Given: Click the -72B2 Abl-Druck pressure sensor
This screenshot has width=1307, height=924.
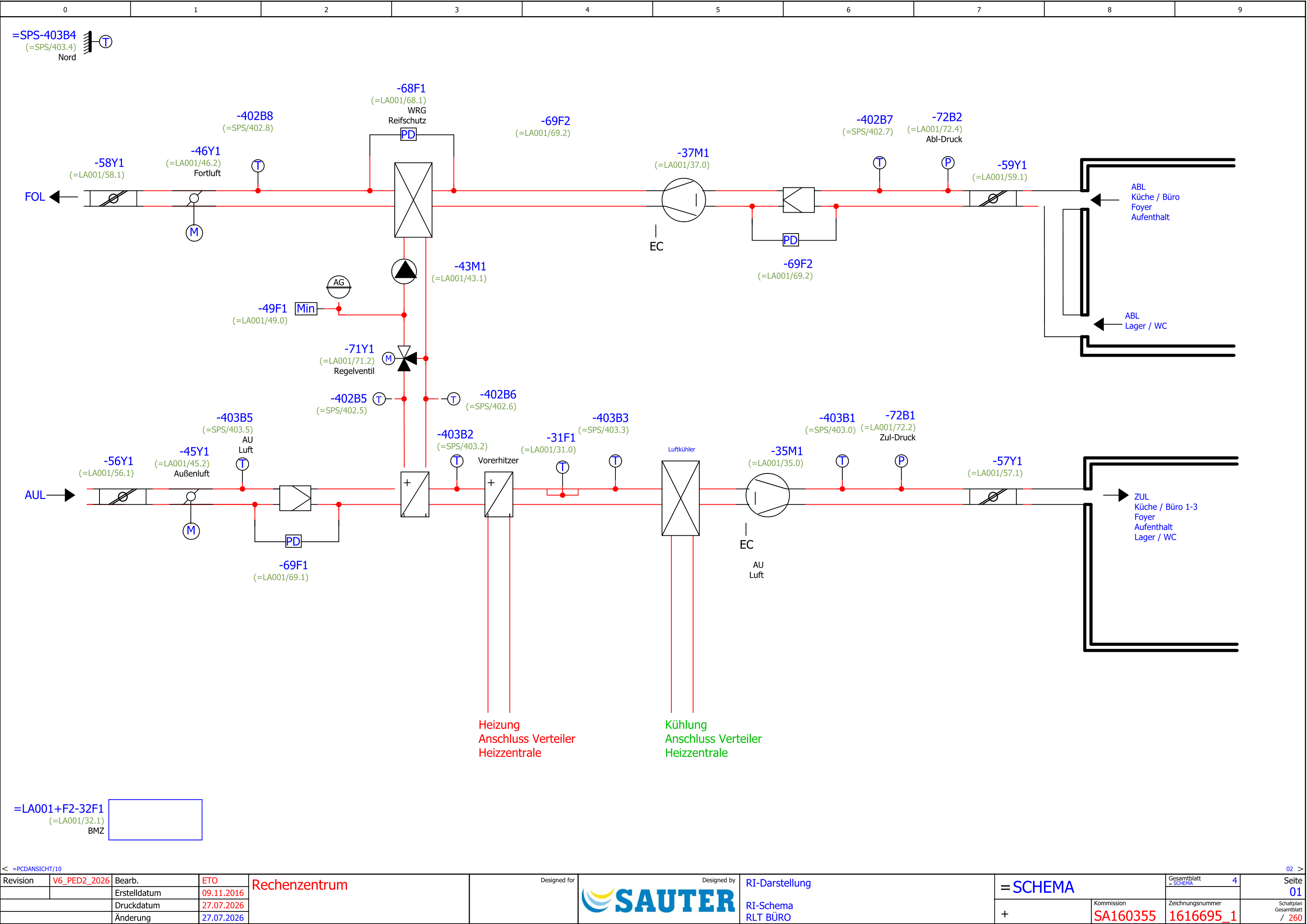Looking at the screenshot, I should 948,163.
